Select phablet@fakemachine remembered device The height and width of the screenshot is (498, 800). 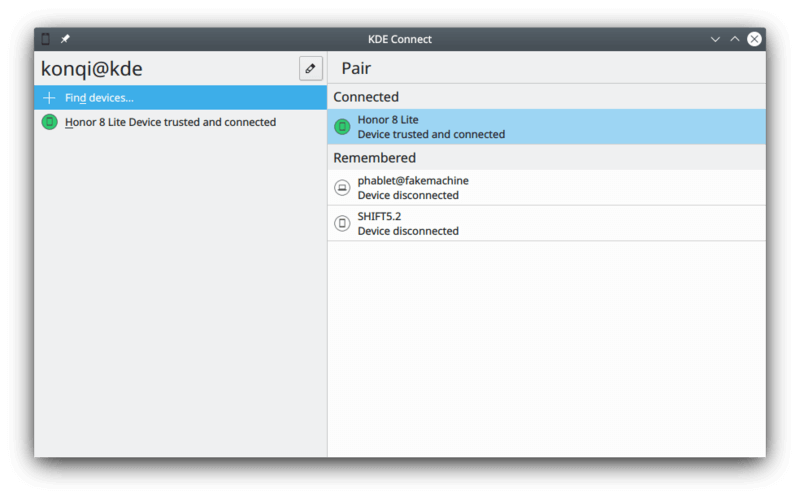click(x=546, y=188)
